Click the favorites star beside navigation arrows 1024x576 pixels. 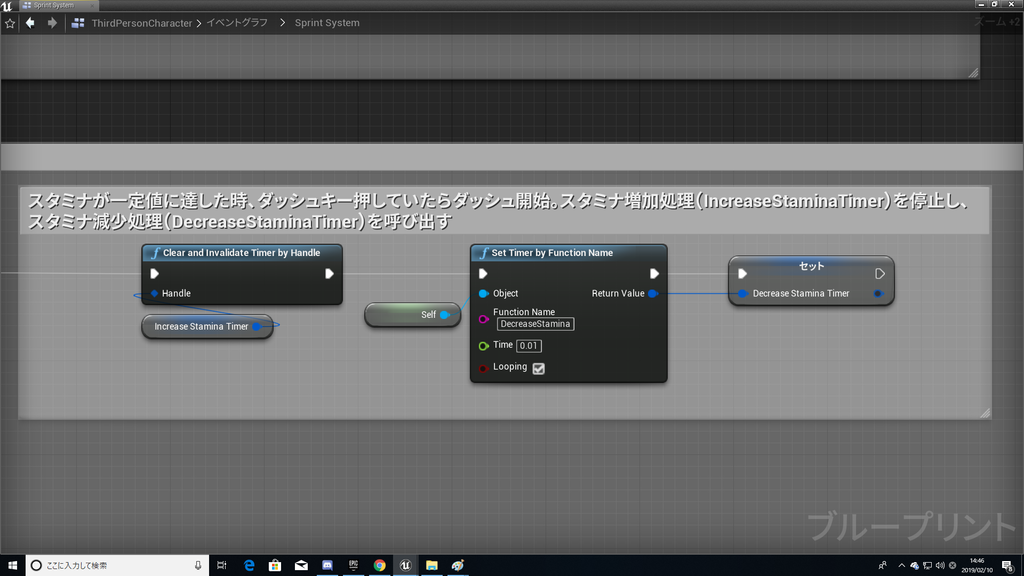tap(9, 22)
